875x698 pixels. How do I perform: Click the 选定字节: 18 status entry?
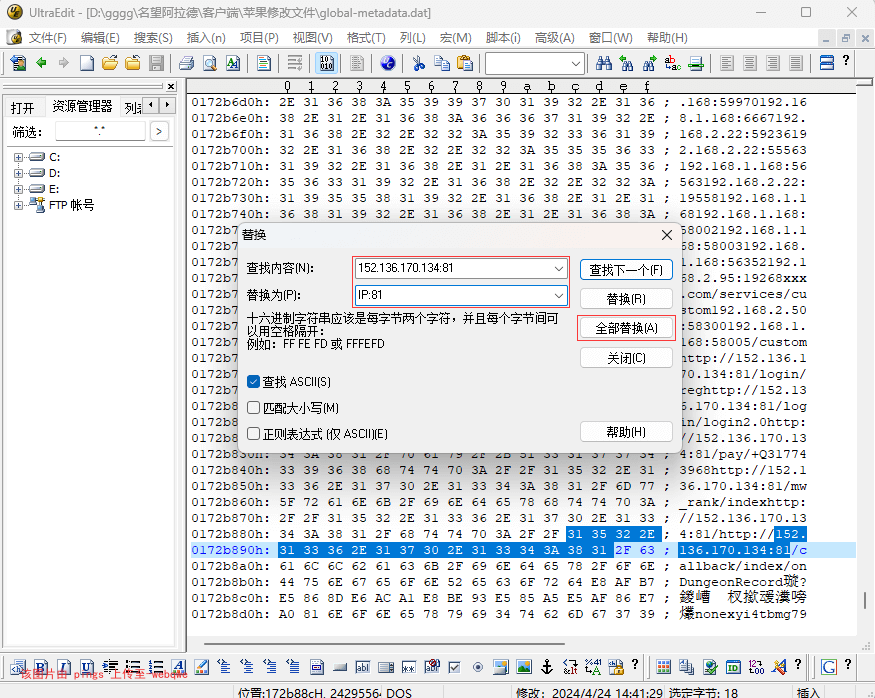click(x=704, y=692)
